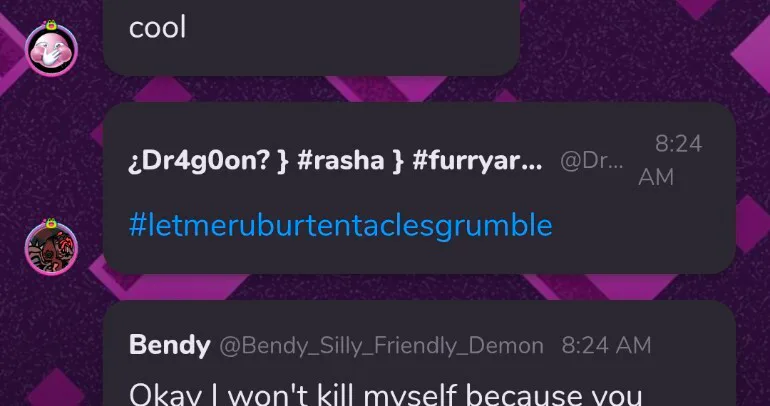Screen dimensions: 770x406
Task: Tap the truncated @Dr... handle
Action: 592,161
